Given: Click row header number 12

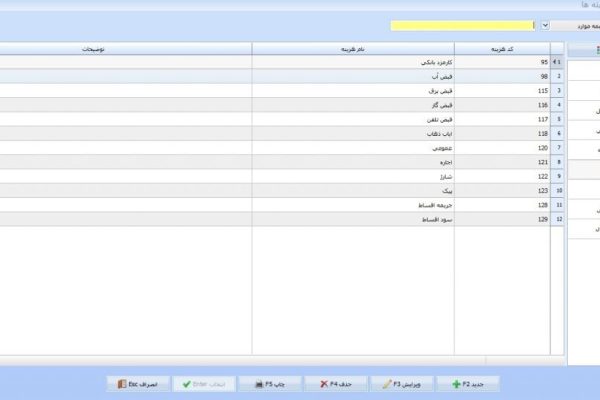Looking at the screenshot, I should 557,219.
